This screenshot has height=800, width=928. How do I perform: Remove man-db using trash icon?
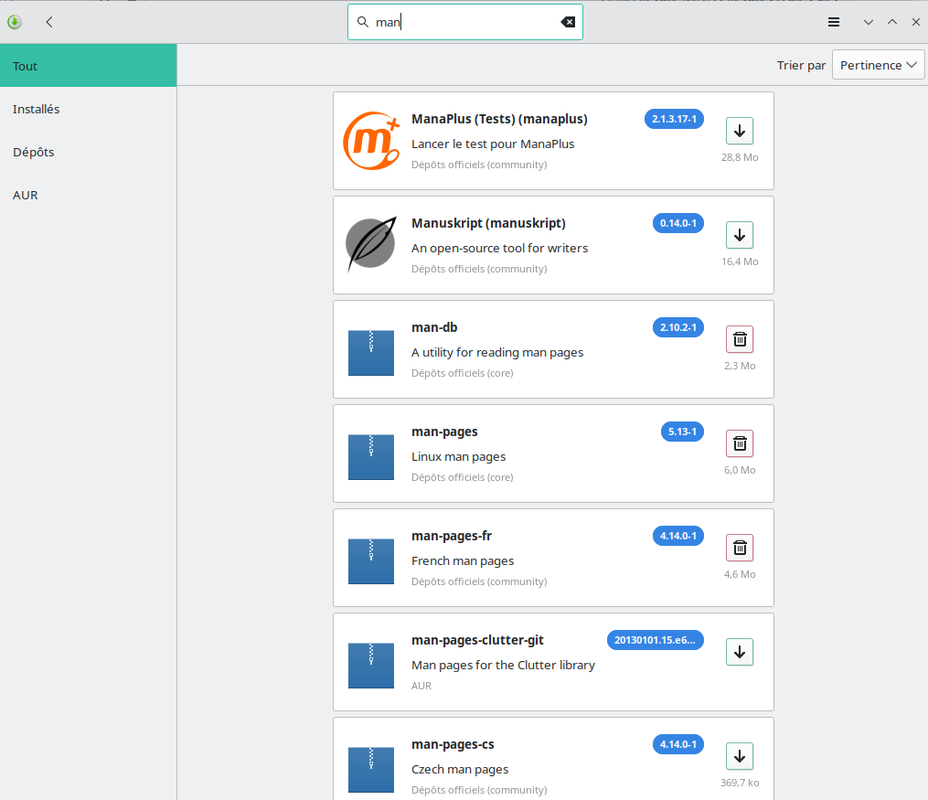pyautogui.click(x=739, y=339)
